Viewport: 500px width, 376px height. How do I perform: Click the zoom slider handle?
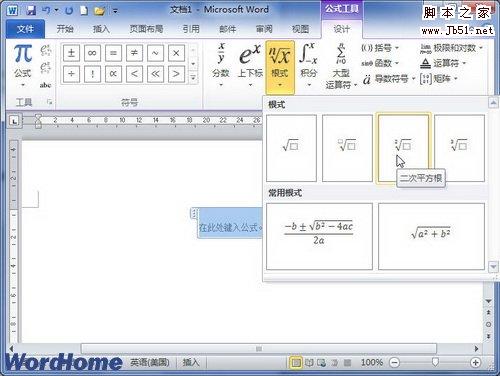435,362
